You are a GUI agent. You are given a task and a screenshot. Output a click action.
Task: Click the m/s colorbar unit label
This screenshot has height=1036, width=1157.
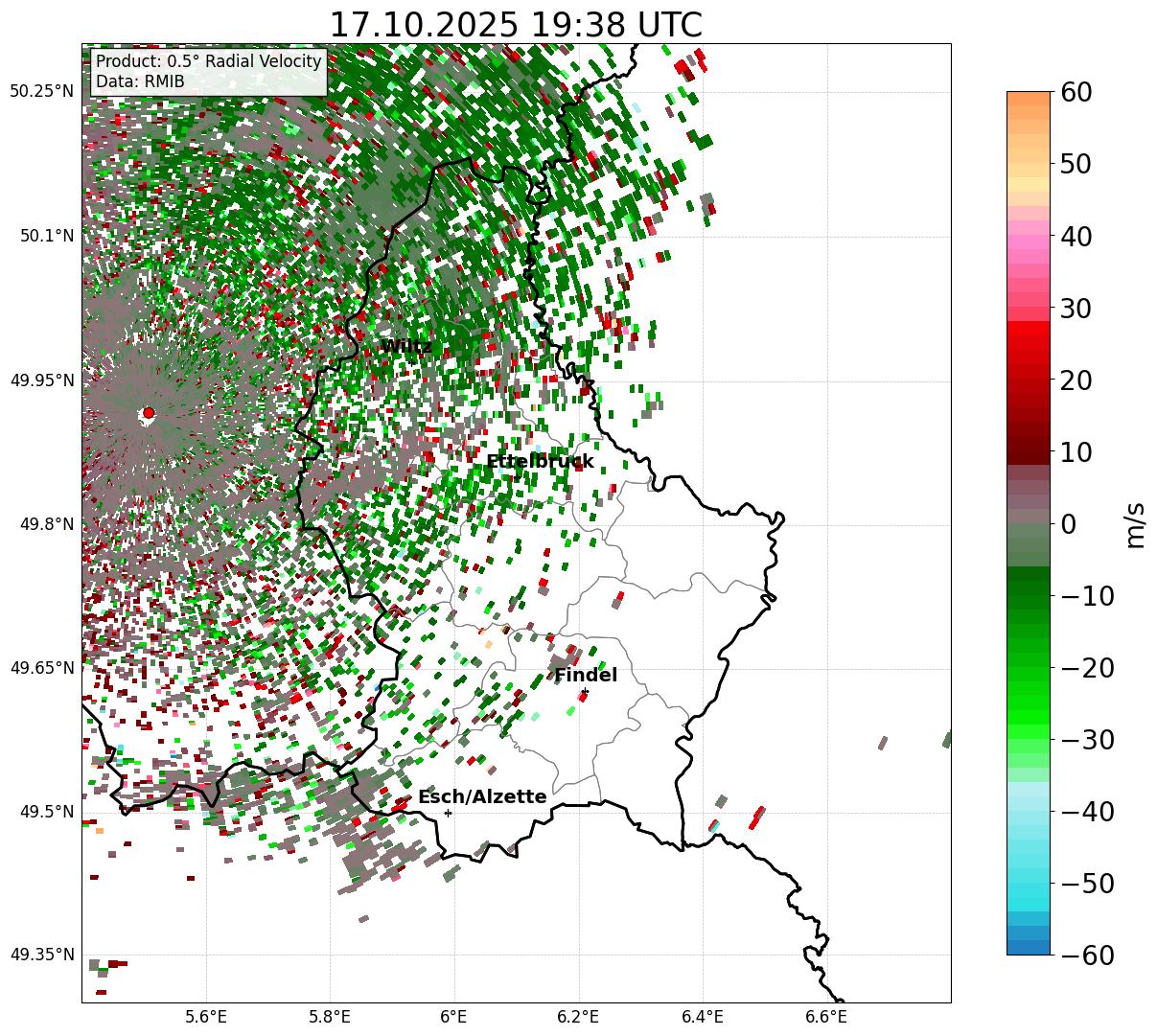1136,523
